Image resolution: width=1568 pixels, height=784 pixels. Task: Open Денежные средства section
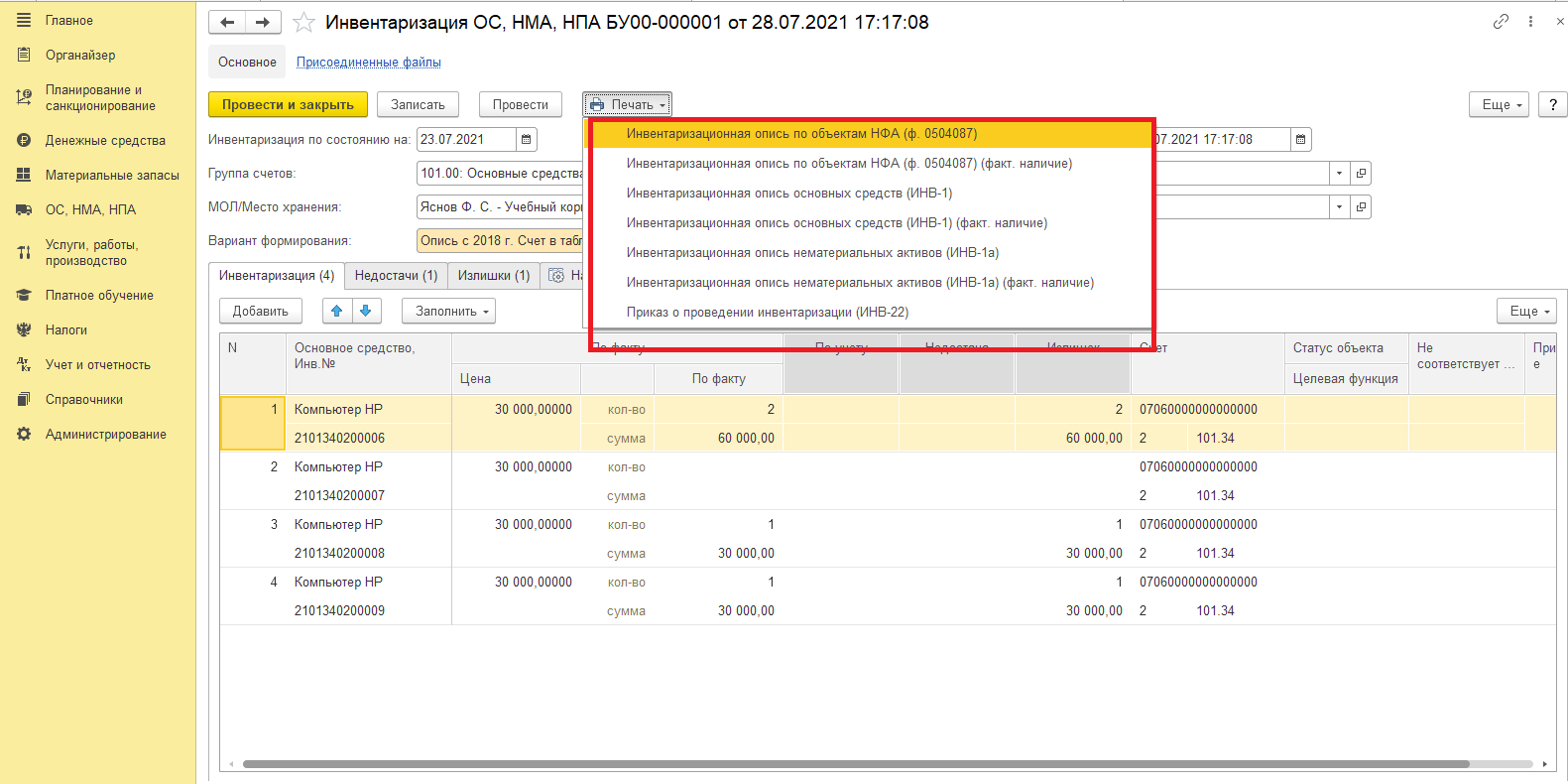coord(105,140)
